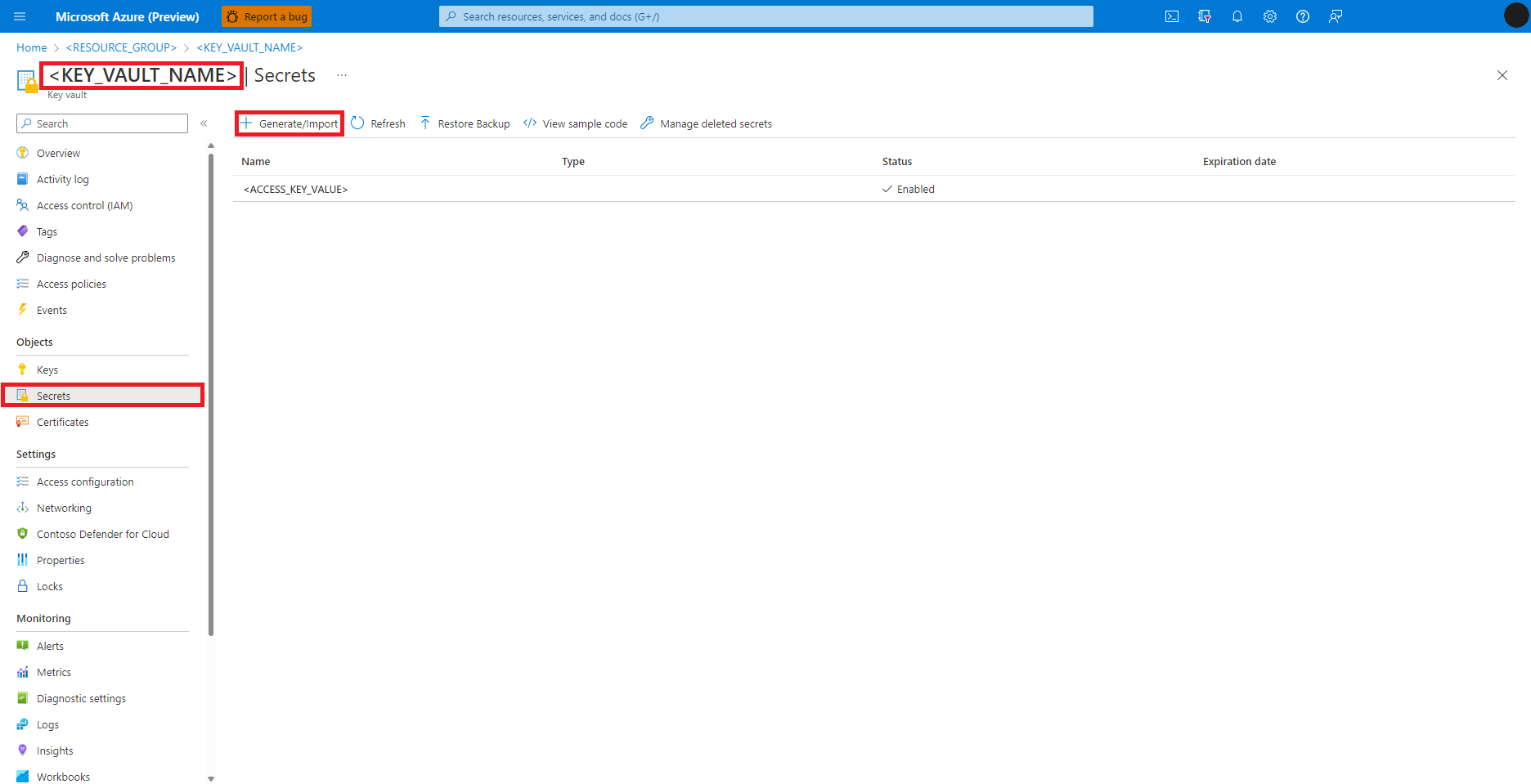The width and height of the screenshot is (1531, 784).
Task: Open the RESOURCE_GROUP breadcrumb item
Action: tap(121, 47)
